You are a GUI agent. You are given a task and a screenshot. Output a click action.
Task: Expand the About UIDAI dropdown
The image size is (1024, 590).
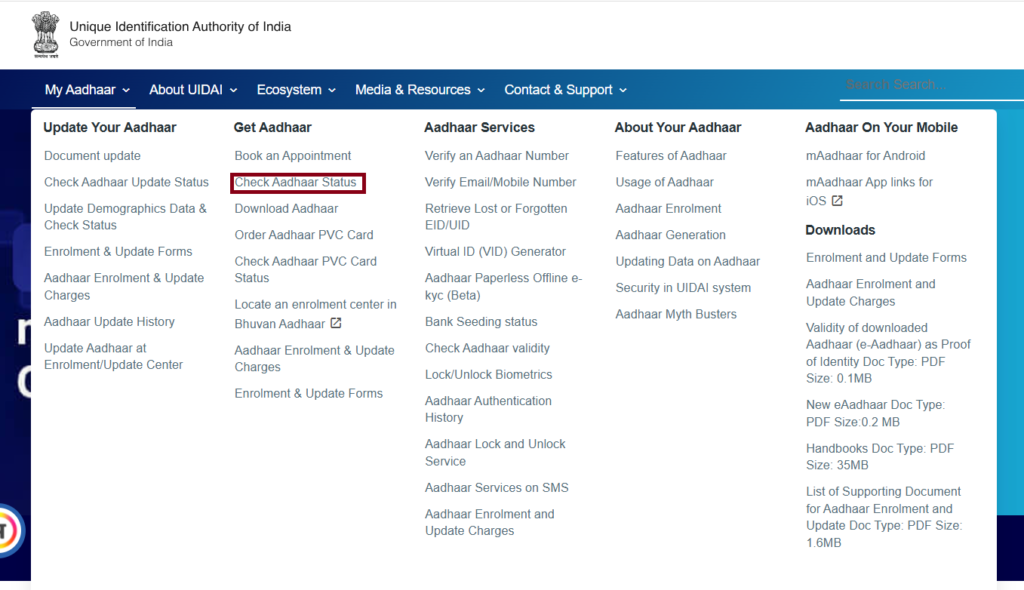pyautogui.click(x=193, y=90)
